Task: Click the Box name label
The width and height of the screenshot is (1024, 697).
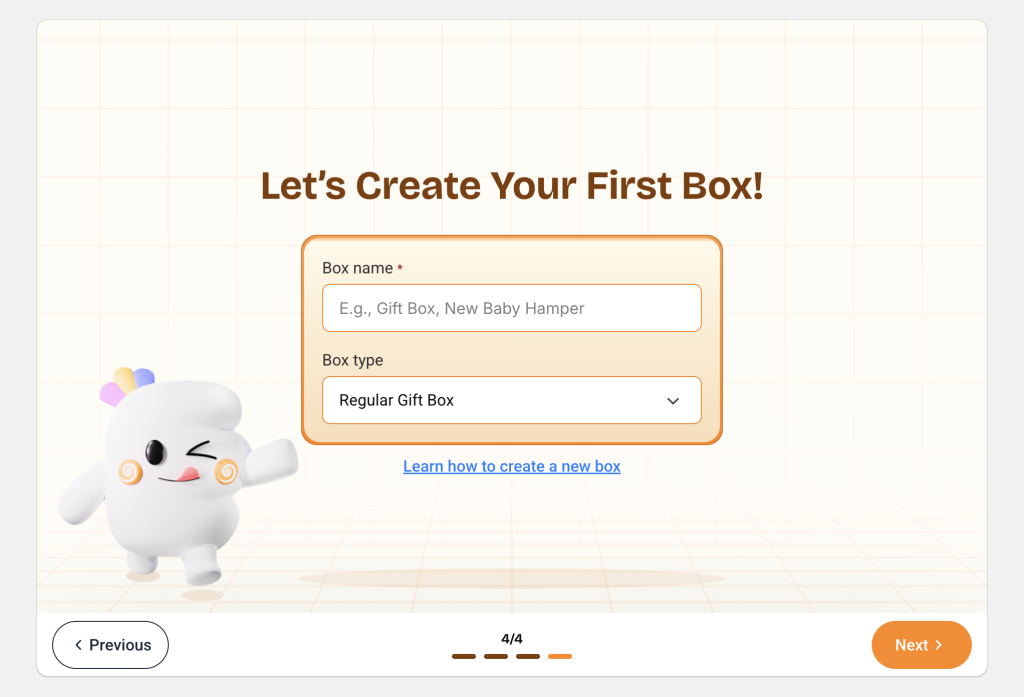Action: [x=357, y=268]
